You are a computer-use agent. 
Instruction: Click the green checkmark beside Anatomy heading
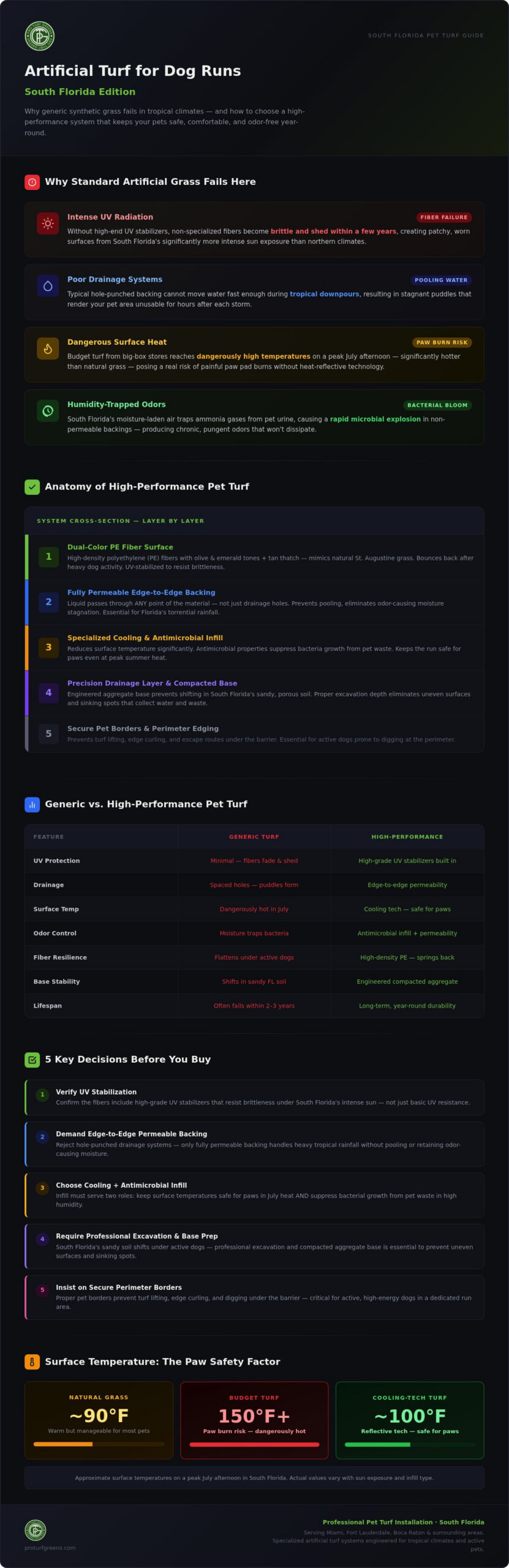pos(32,487)
